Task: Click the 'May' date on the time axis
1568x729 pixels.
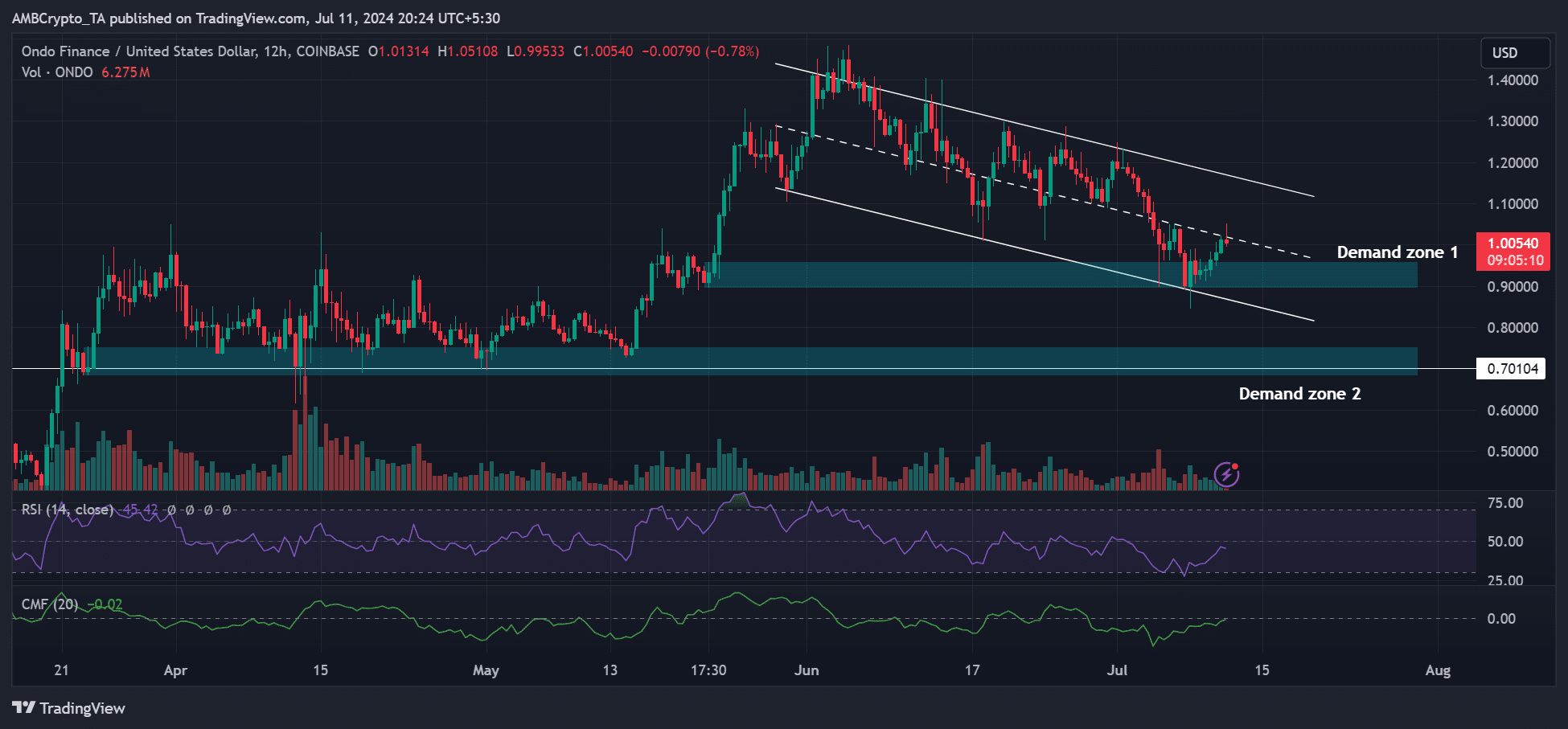Action: click(x=486, y=670)
